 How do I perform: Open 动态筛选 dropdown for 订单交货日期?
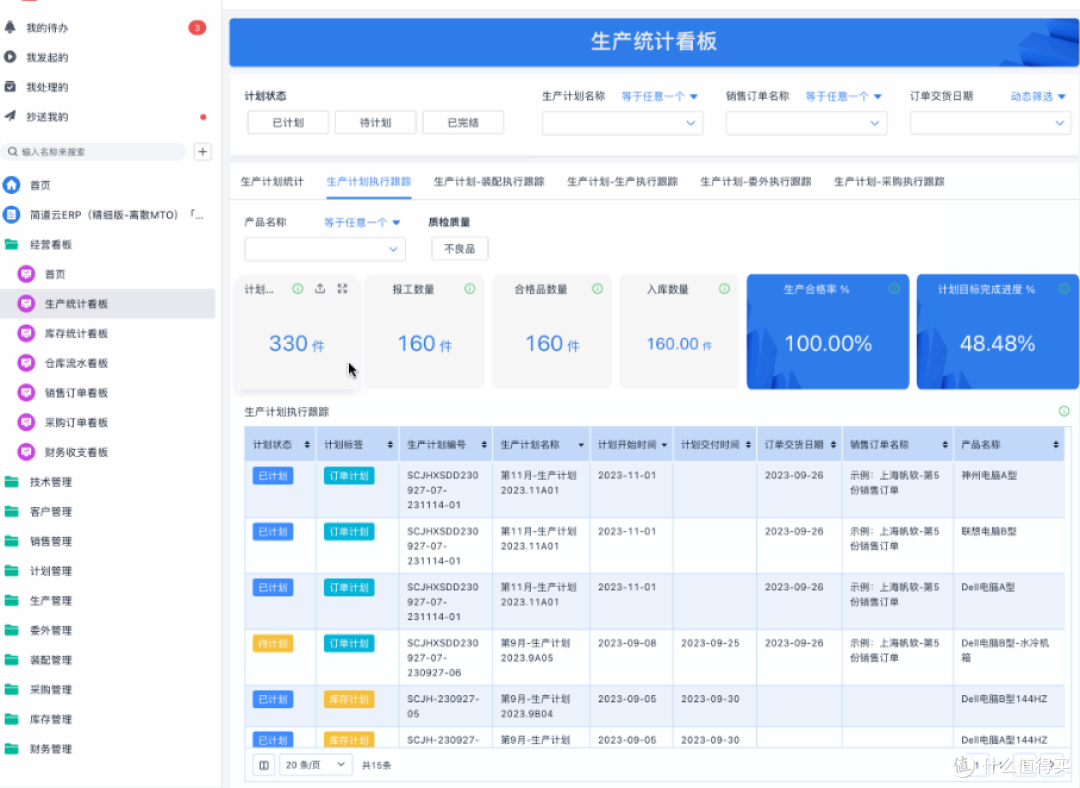[x=1038, y=96]
